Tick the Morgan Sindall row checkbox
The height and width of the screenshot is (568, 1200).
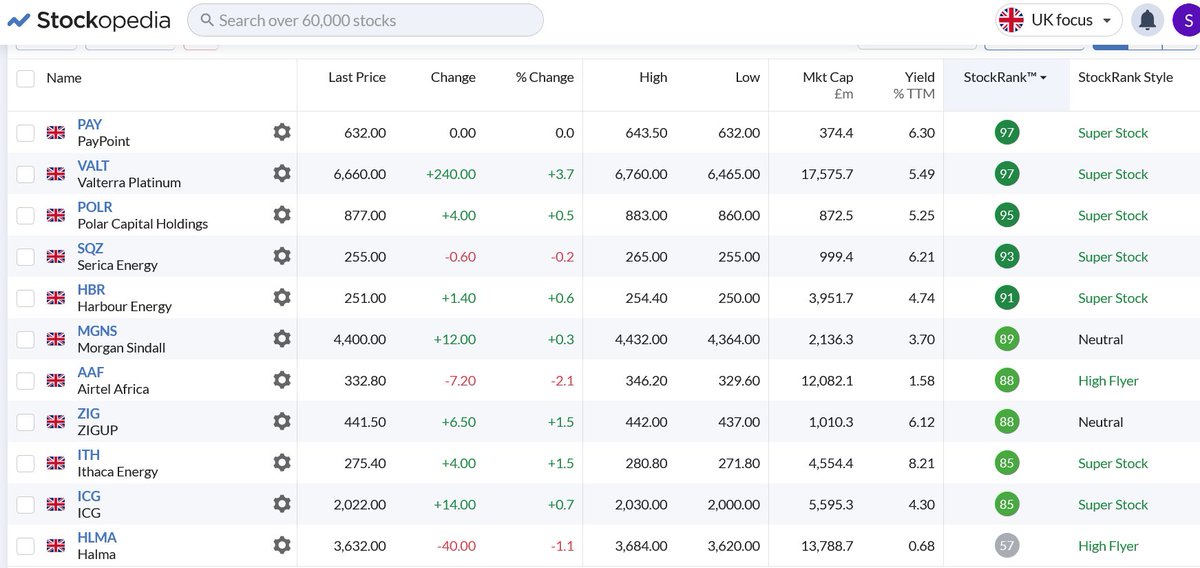(x=25, y=339)
